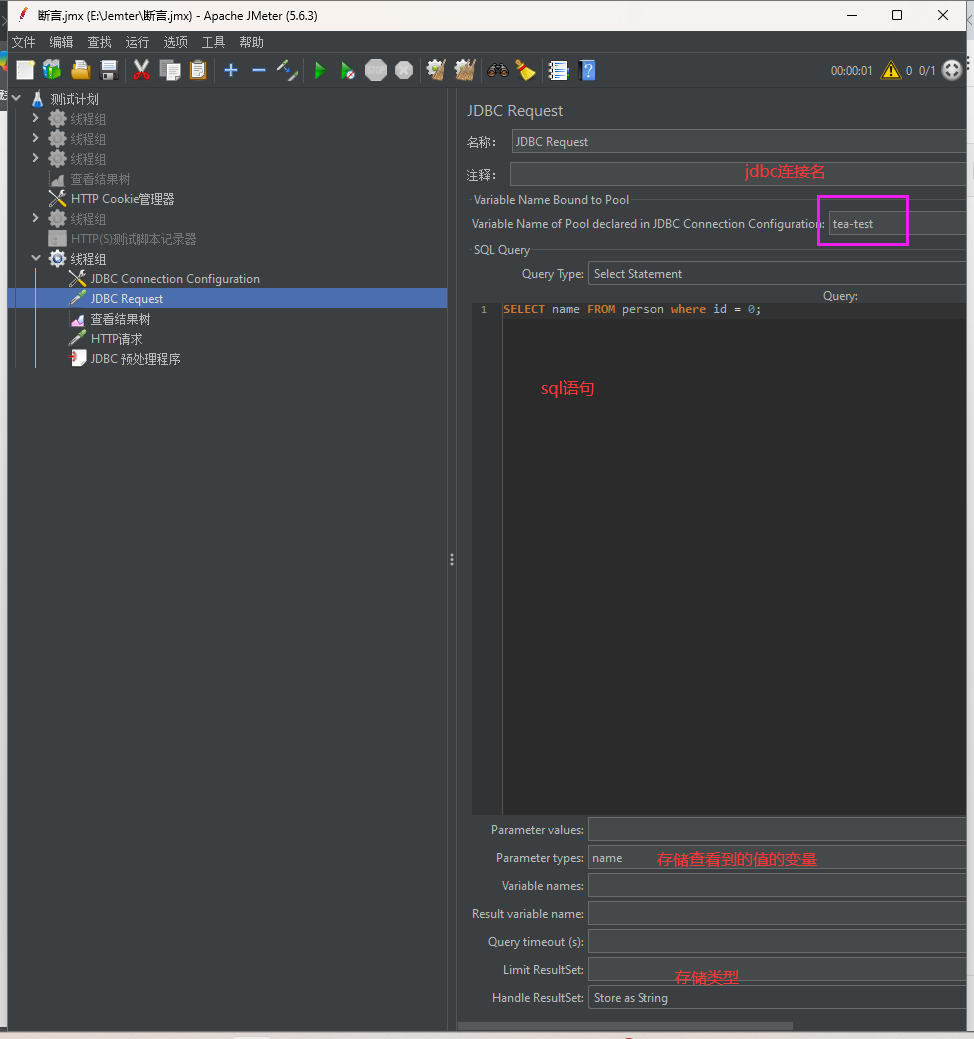The width and height of the screenshot is (974, 1039).
Task: Click the Clear all results icon
Action: (x=465, y=70)
